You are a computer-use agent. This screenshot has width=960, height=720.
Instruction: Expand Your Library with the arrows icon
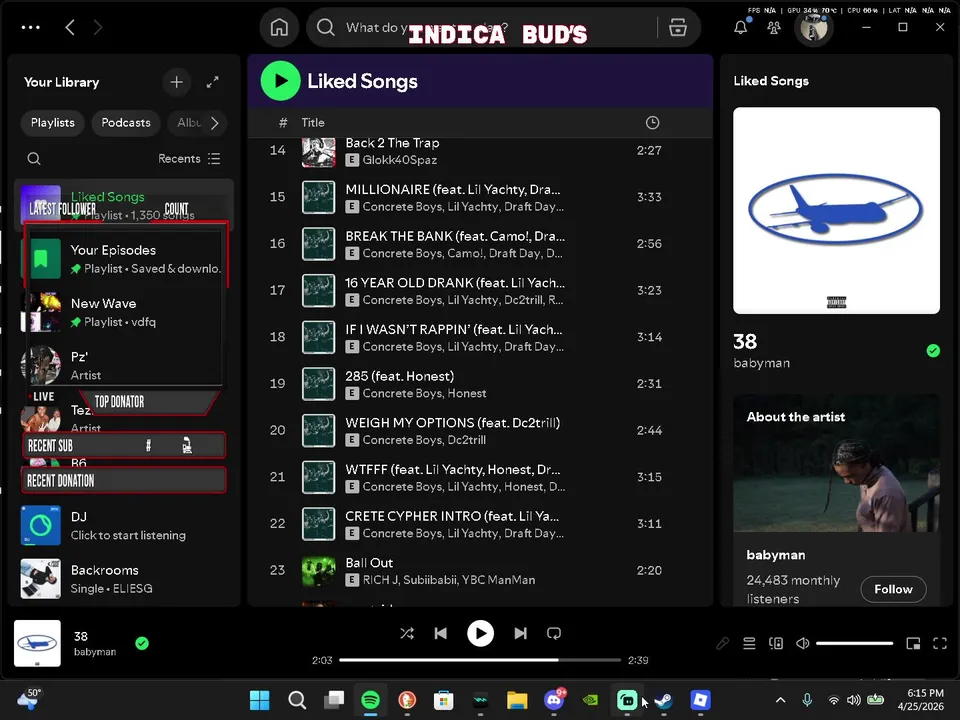[212, 82]
